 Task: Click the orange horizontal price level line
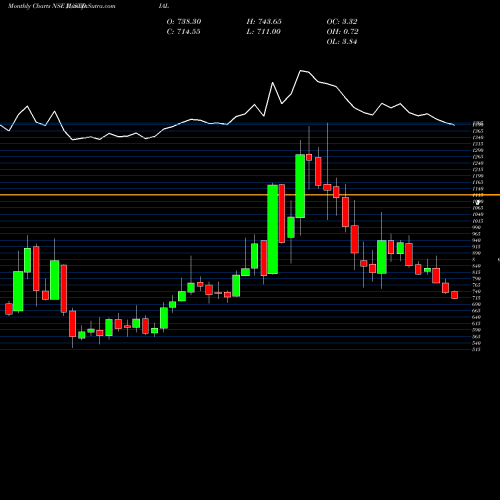point(250,195)
